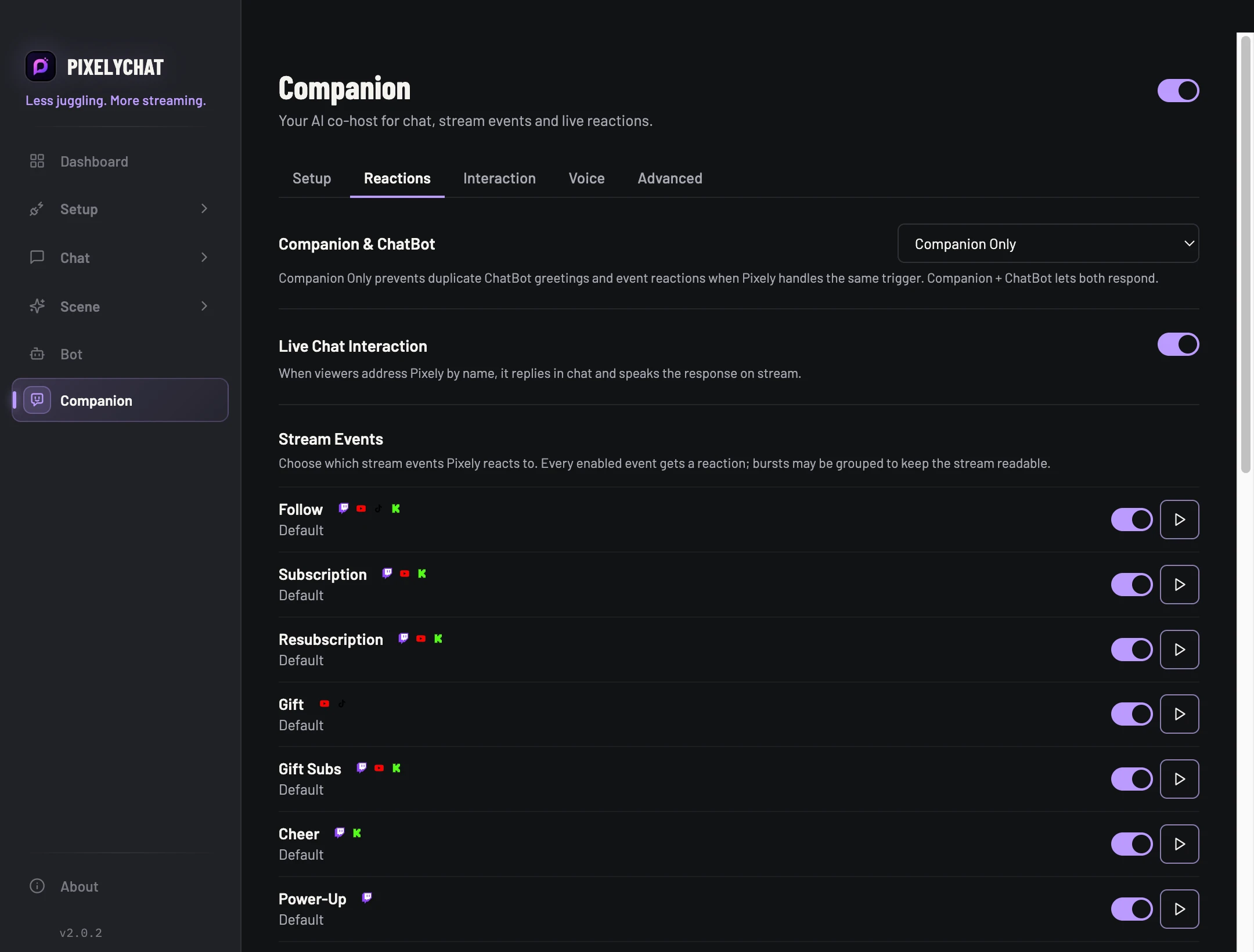1254x952 pixels.
Task: Preview the Gift Subs reaction
Action: coord(1179,779)
